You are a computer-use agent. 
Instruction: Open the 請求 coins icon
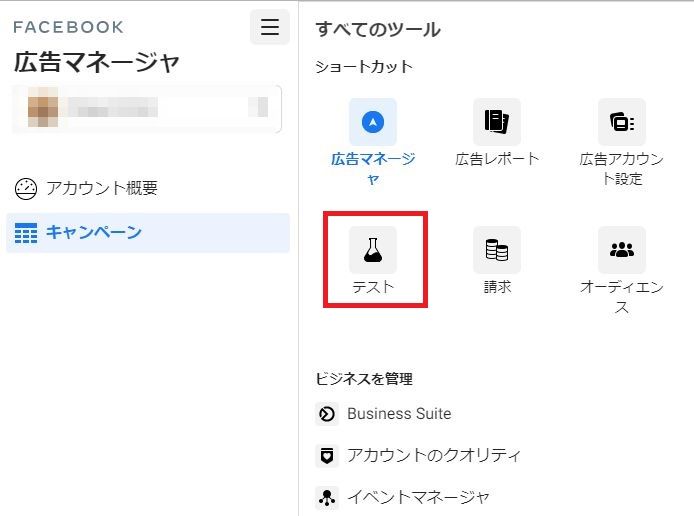click(497, 250)
